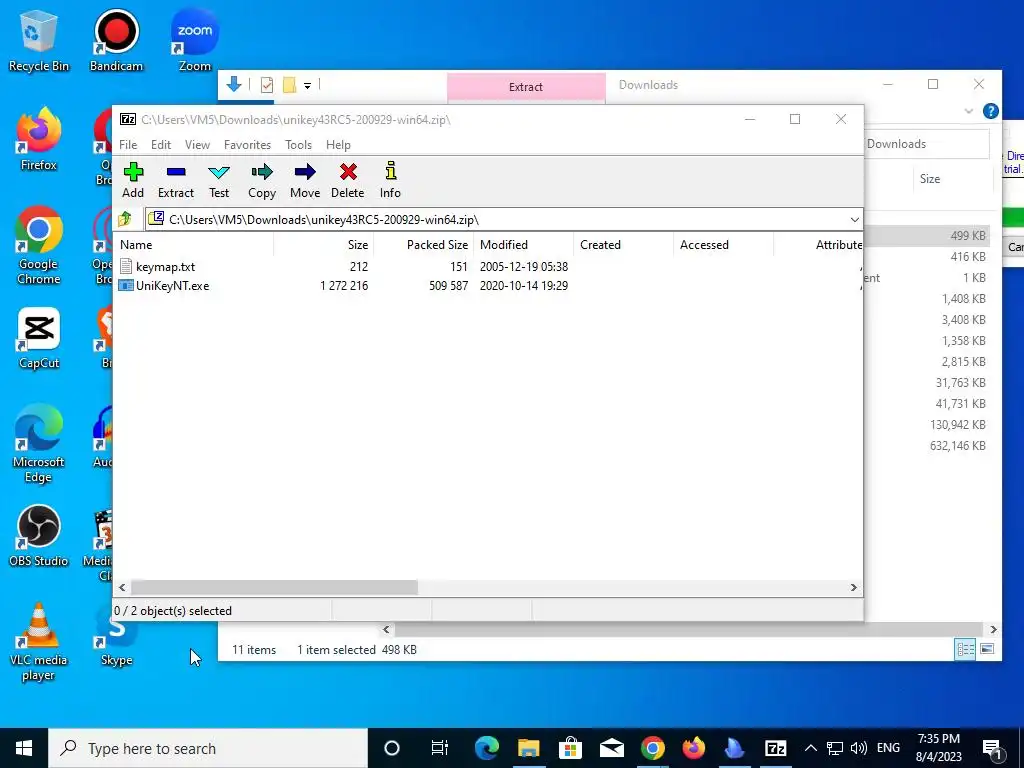Sort by Name column header
Image resolution: width=1024 pixels, height=768 pixels.
pos(195,245)
